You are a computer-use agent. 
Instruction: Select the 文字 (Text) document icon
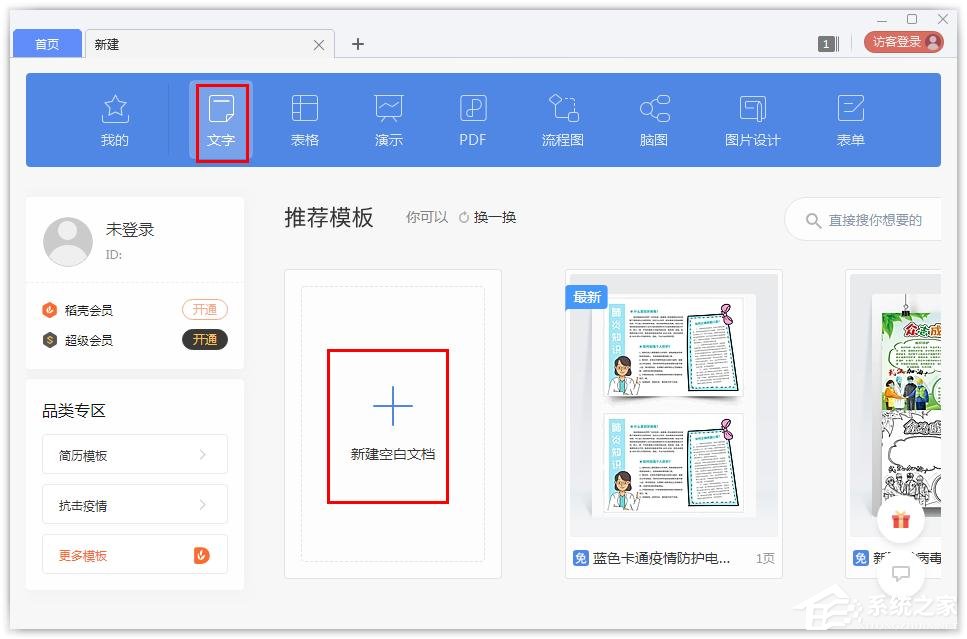coord(221,118)
